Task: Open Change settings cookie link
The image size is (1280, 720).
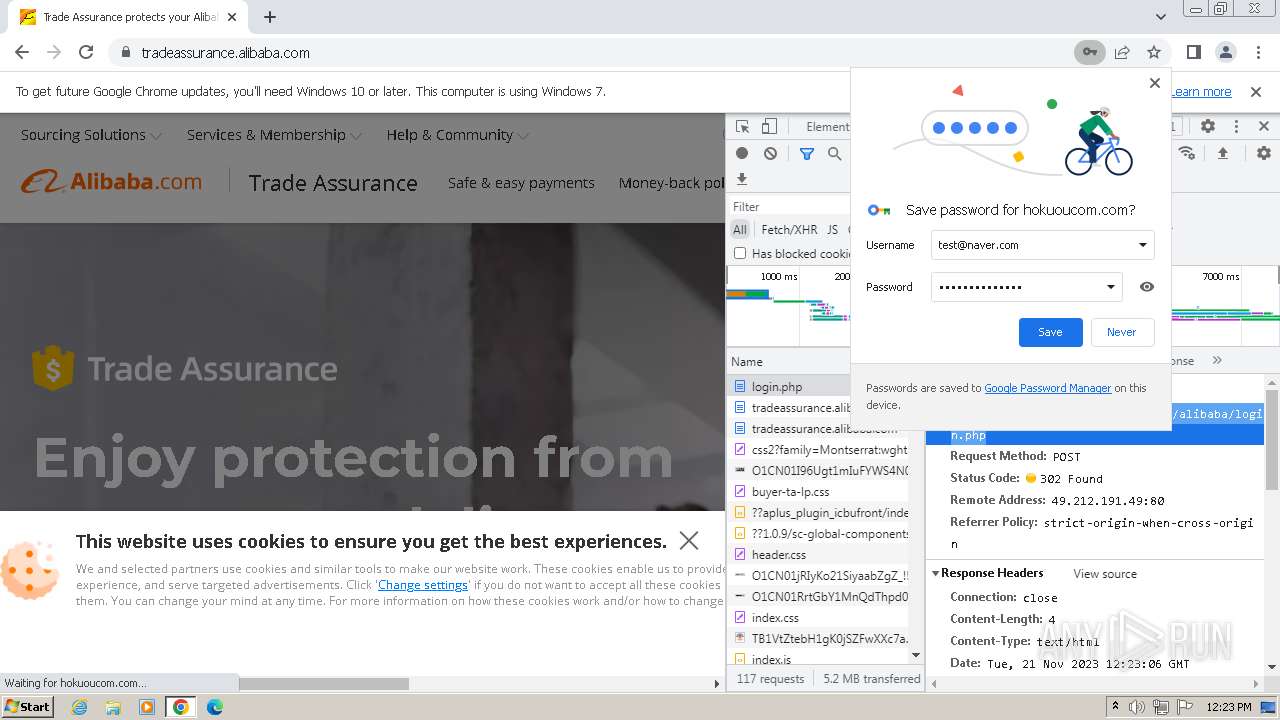Action: point(423,585)
